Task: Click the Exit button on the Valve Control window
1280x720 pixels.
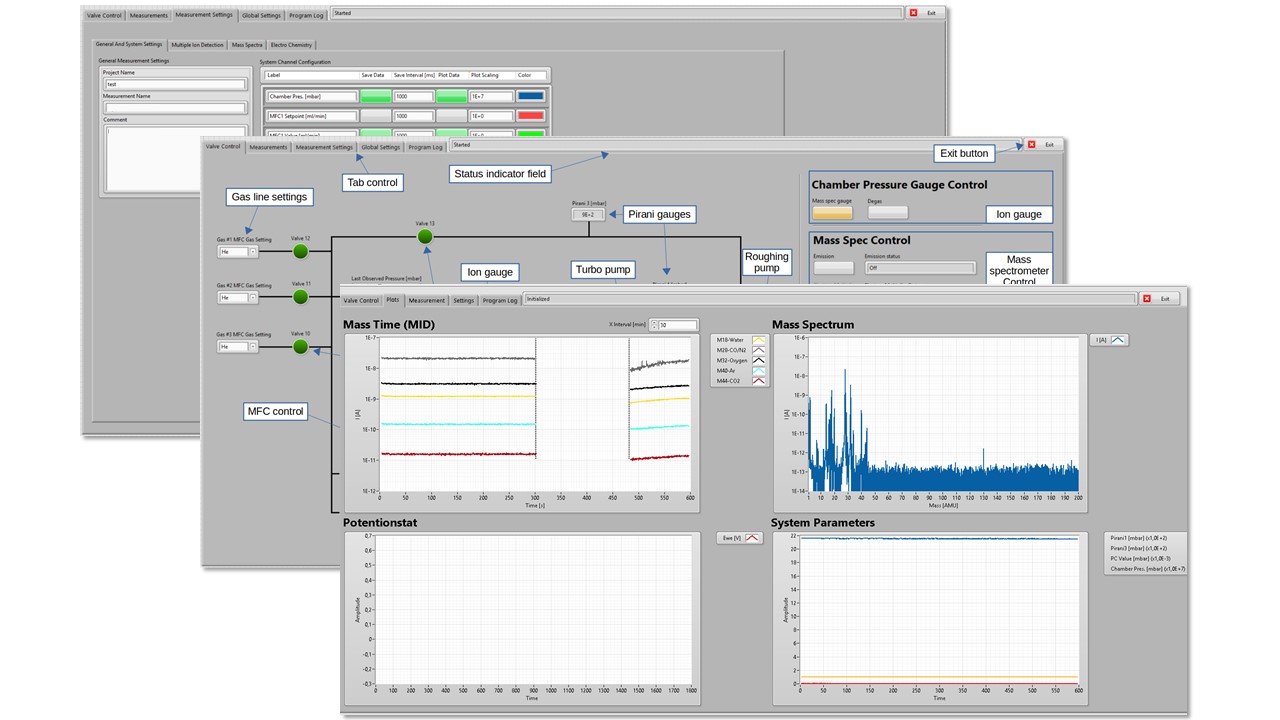Action: point(1049,145)
